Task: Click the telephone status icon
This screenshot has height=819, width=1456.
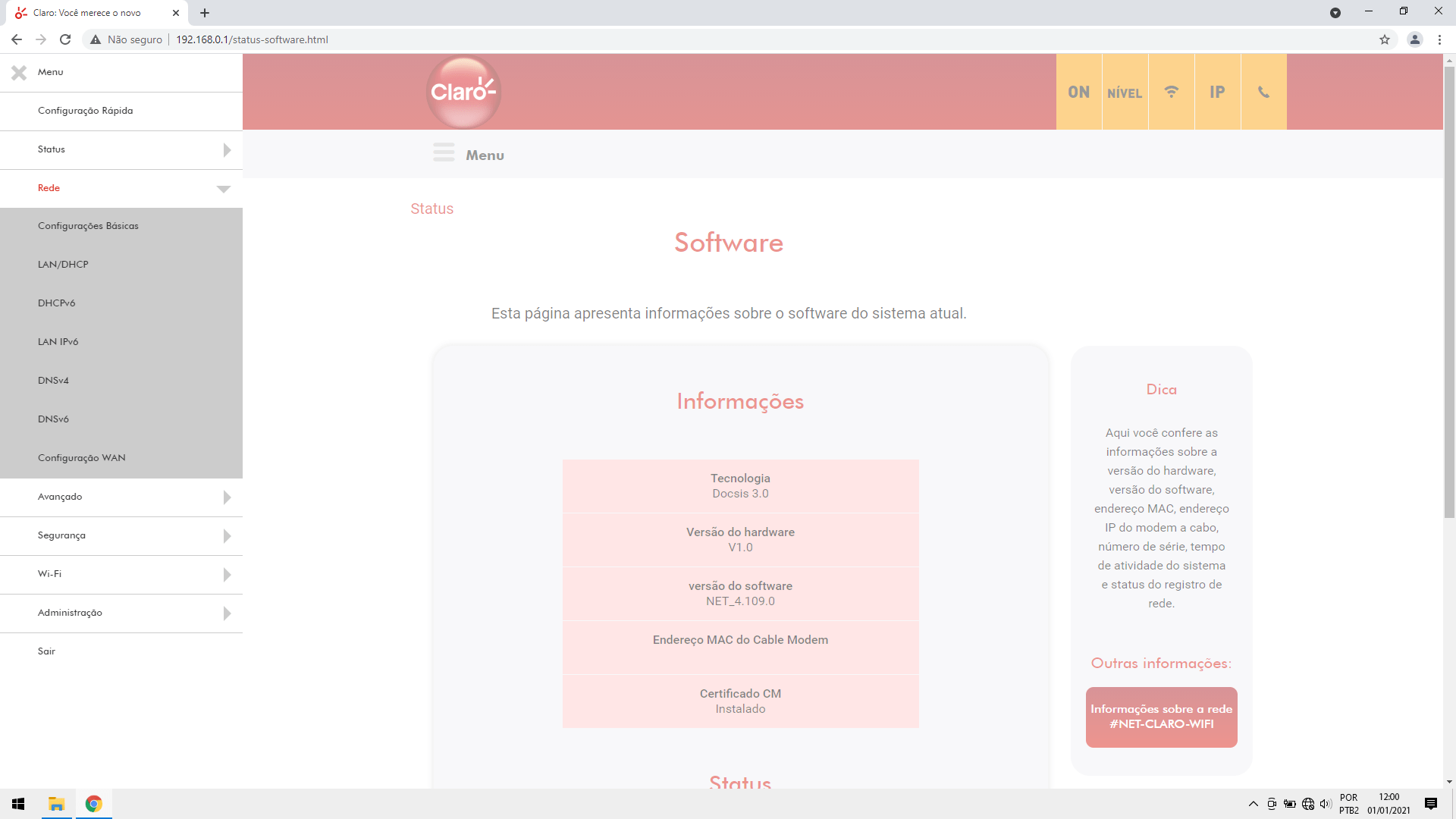Action: [x=1263, y=92]
